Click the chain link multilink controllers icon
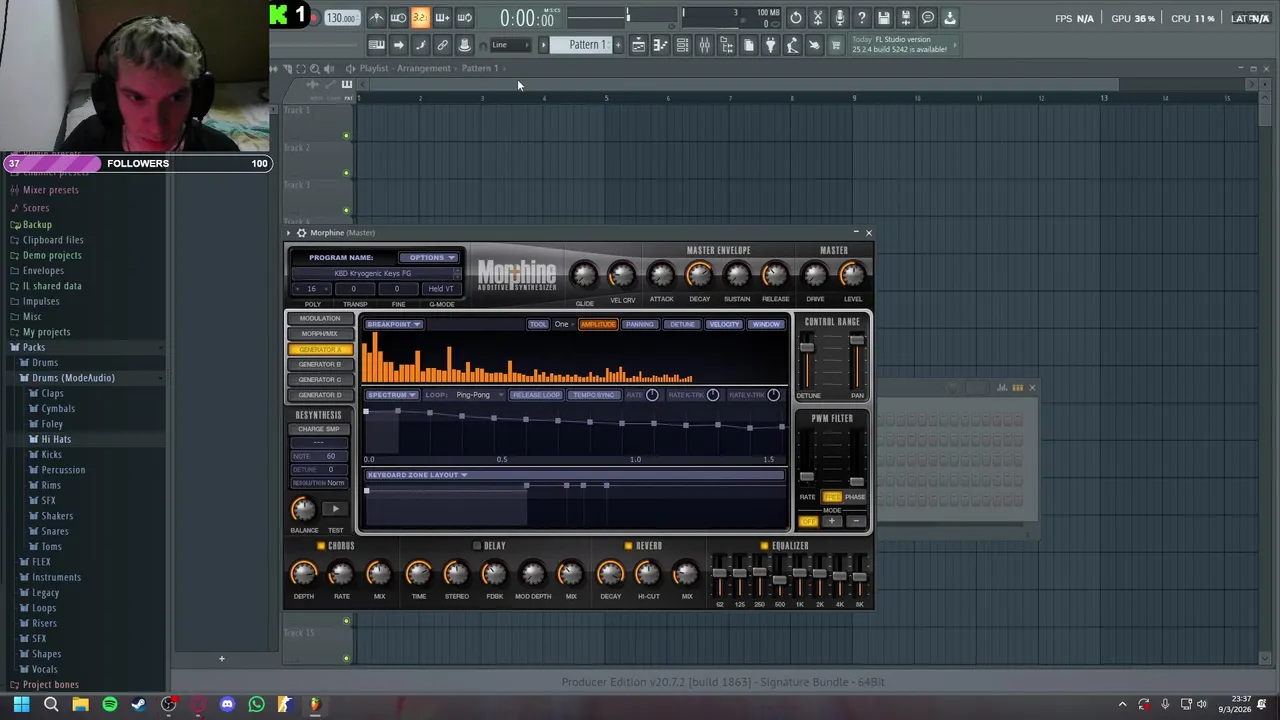This screenshot has width=1280, height=720. (442, 45)
